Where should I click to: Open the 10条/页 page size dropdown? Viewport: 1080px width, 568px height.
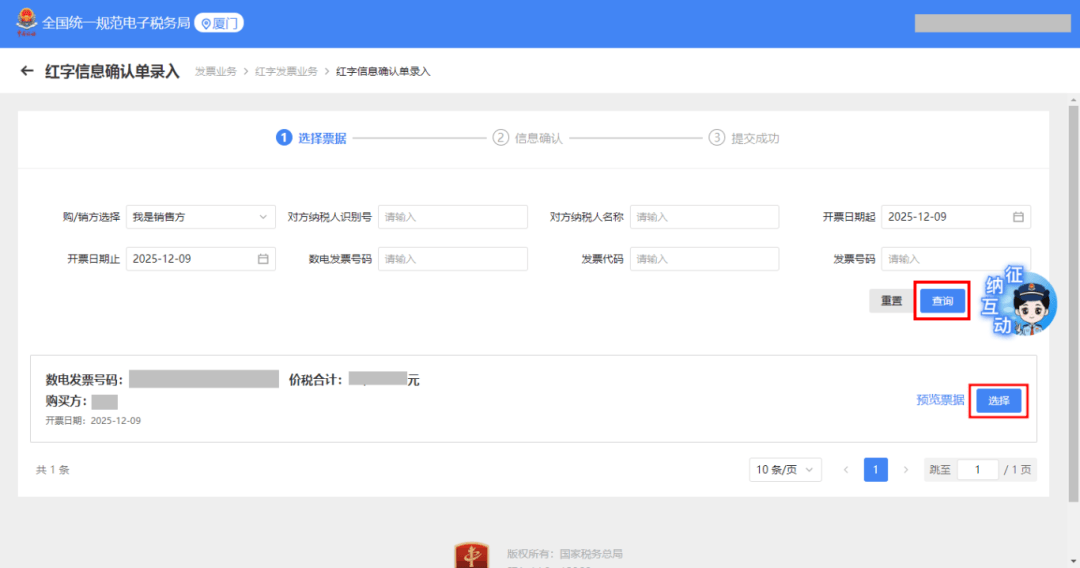[x=785, y=470]
